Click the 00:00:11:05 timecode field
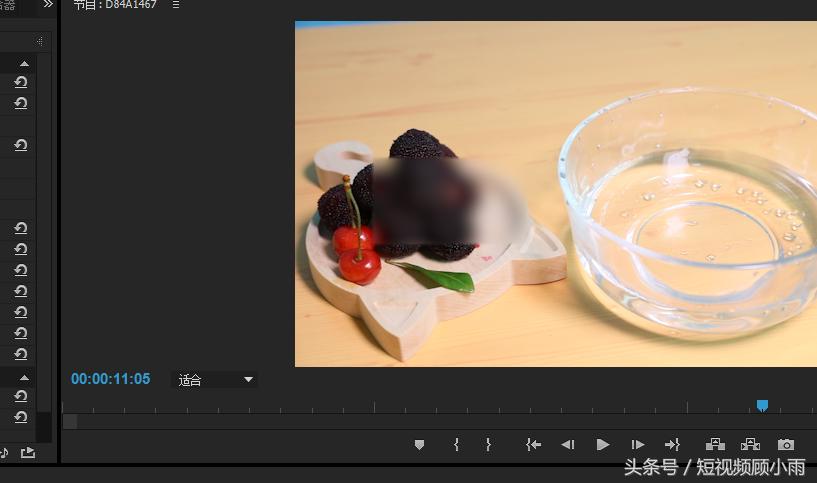Screen dimensions: 817x483 coord(110,379)
